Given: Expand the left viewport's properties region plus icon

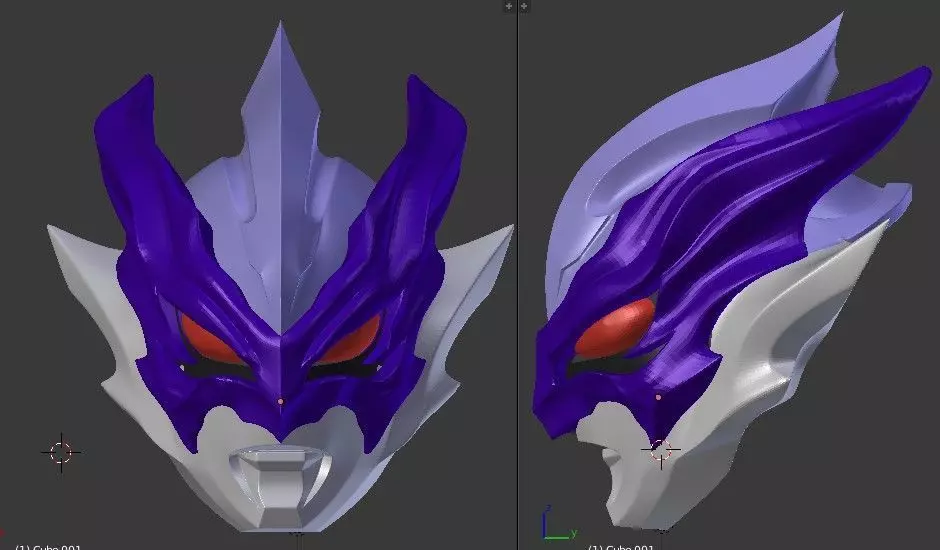Looking at the screenshot, I should (509, 6).
